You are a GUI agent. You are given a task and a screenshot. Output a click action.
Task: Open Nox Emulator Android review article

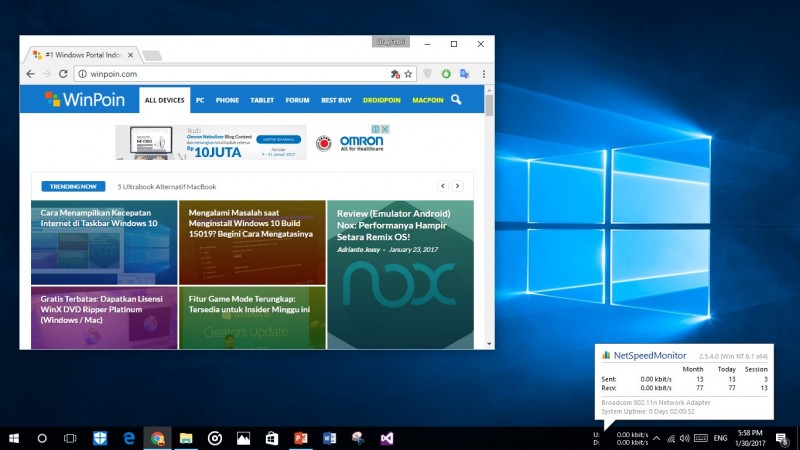pyautogui.click(x=401, y=274)
